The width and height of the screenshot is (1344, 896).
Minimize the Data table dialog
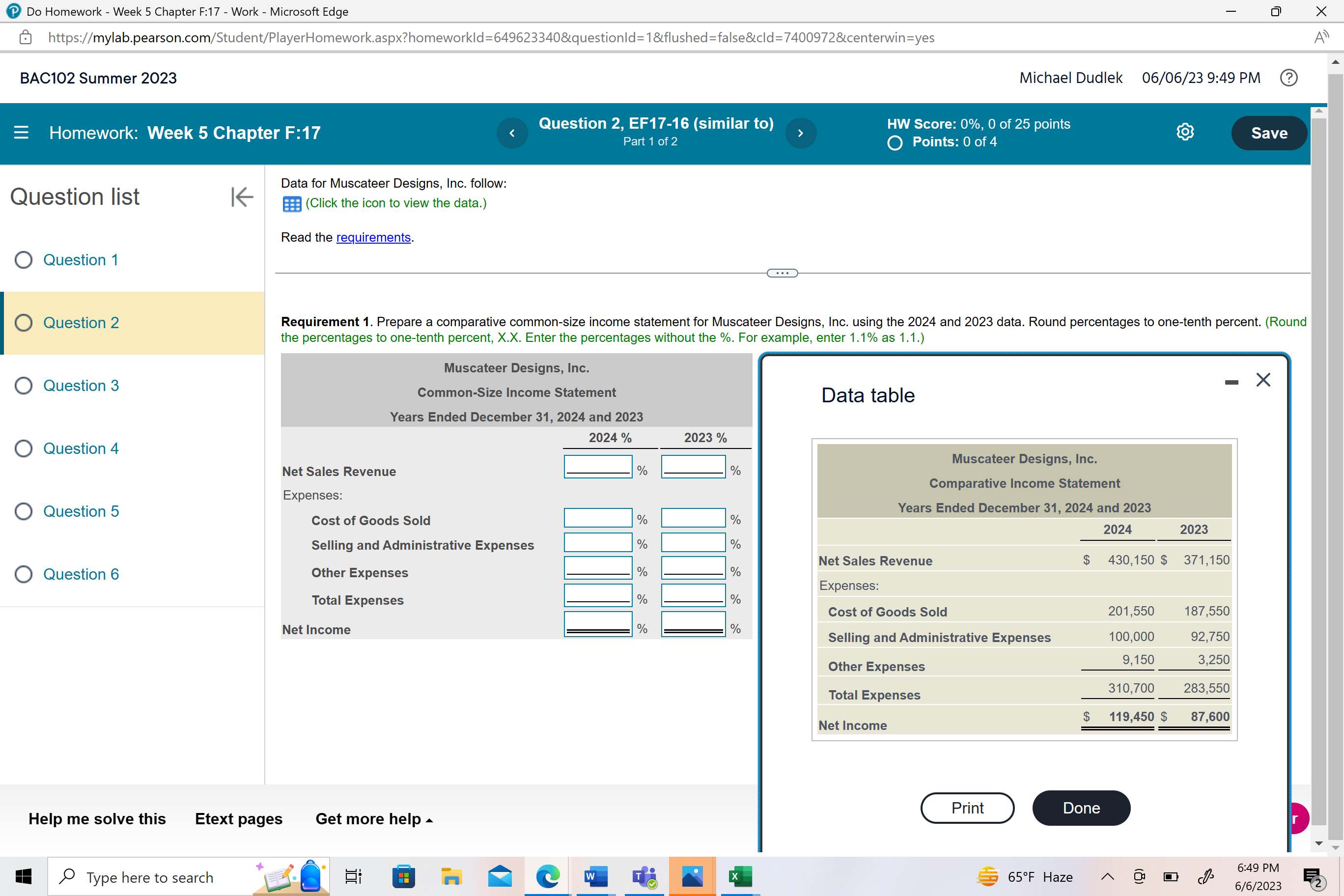coord(1232,381)
